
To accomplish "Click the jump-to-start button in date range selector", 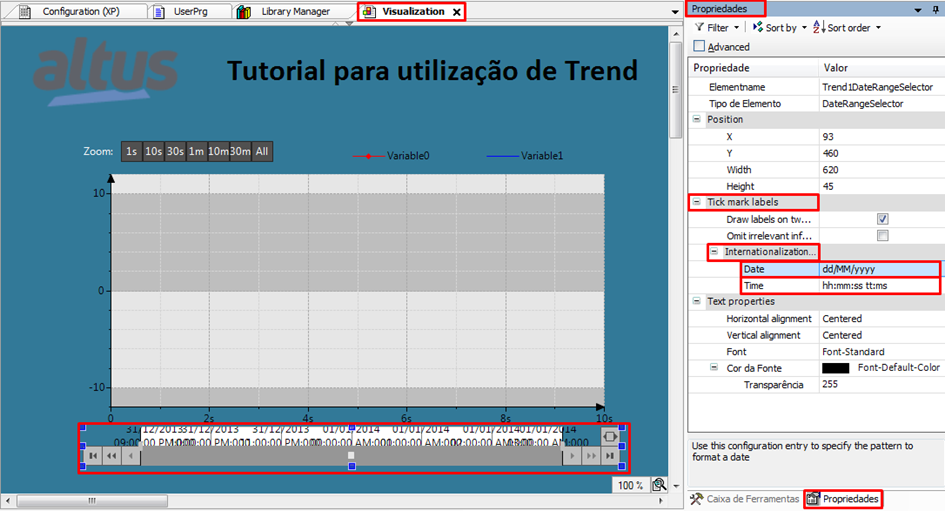I will [93, 456].
